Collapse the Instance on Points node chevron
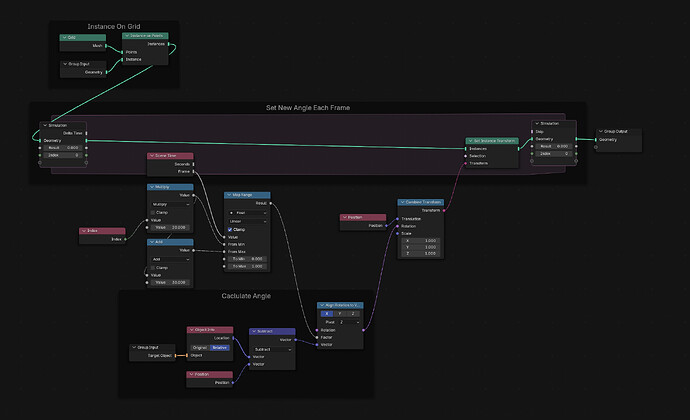Viewport: 690px width, 420px height. coord(127,36)
